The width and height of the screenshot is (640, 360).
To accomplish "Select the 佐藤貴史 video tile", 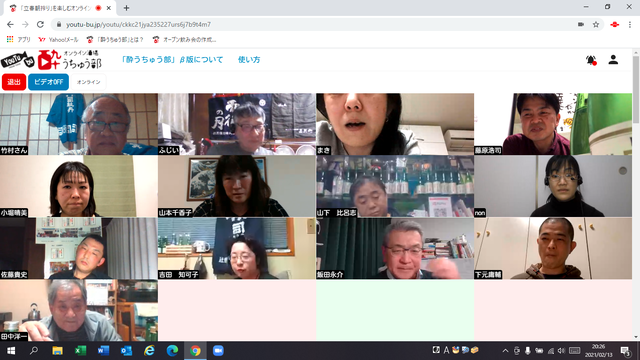I will [79, 248].
